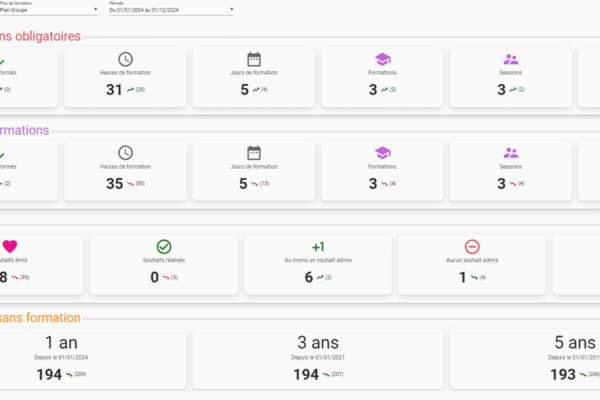Click the +1 Au moins un souhait icon
600x400 pixels.
click(318, 247)
